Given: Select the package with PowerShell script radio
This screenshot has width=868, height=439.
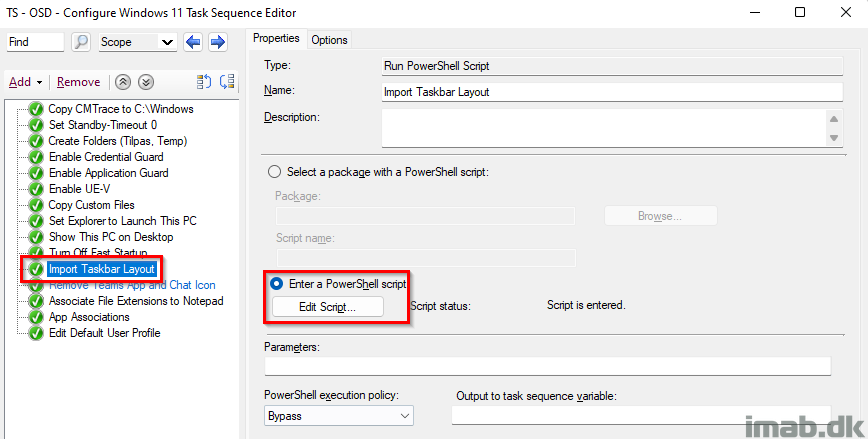Looking at the screenshot, I should click(274, 172).
